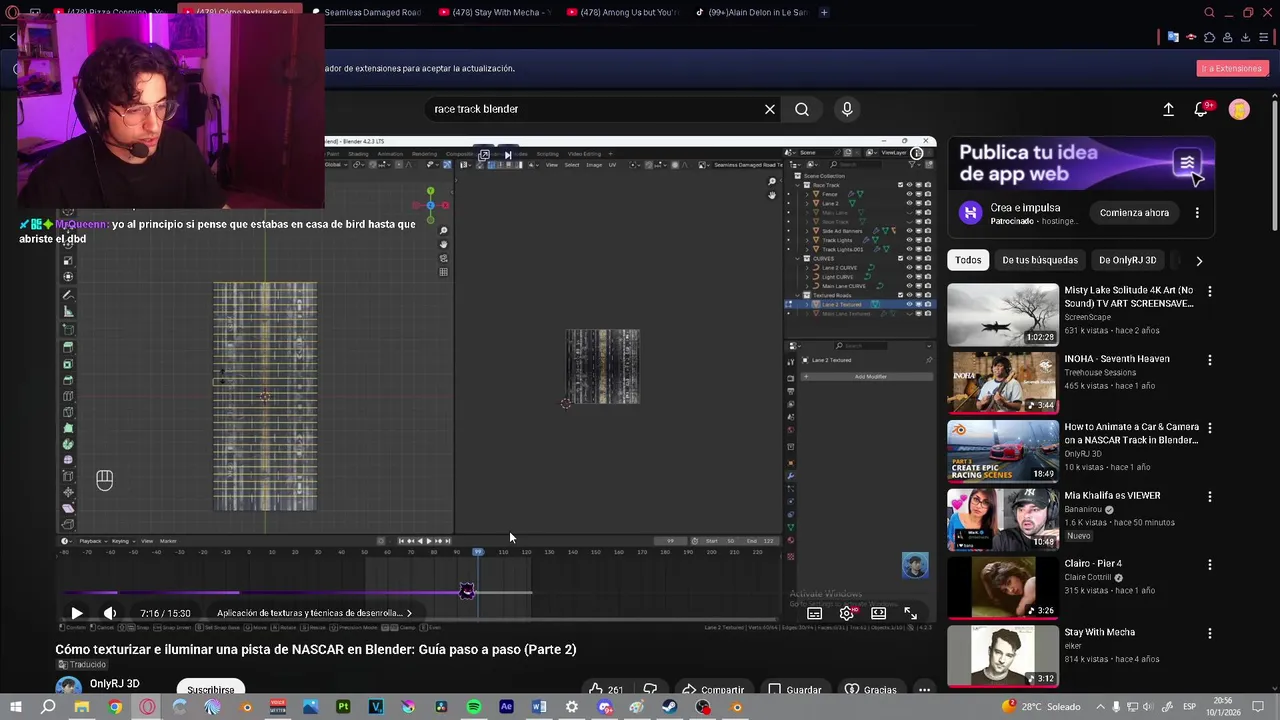This screenshot has width=1280, height=720.
Task: Hide Track Lights using its eye icon
Action: (909, 240)
